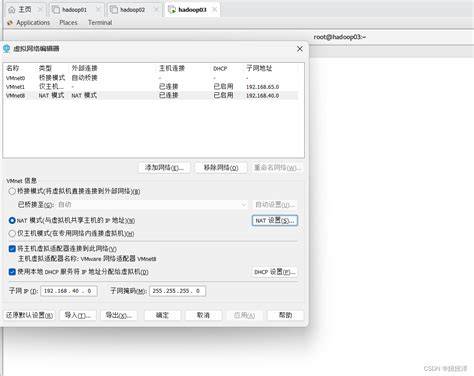
Task: Select the VMnet1 network row
Action: click(x=152, y=86)
